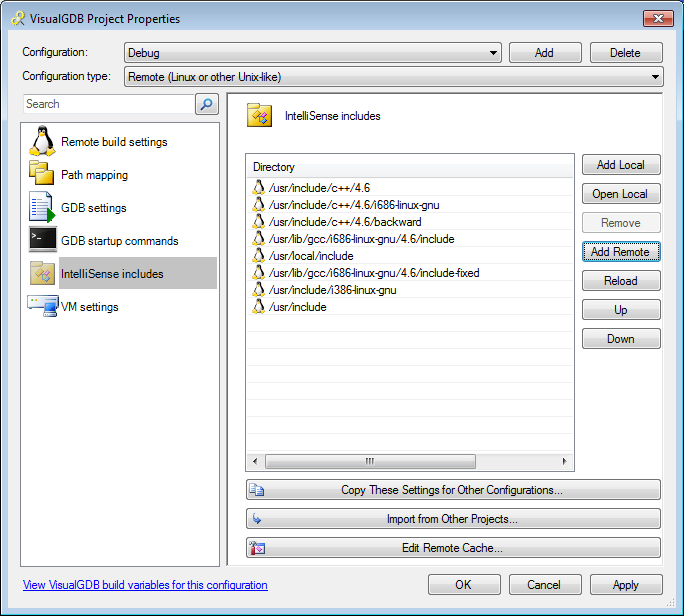Click the large IntelliSense includes header icon
684x616 pixels.
pos(259,115)
